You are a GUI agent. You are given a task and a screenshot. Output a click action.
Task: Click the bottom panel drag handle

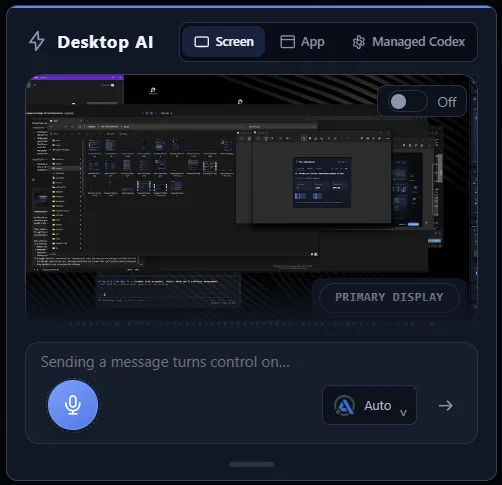point(251,464)
